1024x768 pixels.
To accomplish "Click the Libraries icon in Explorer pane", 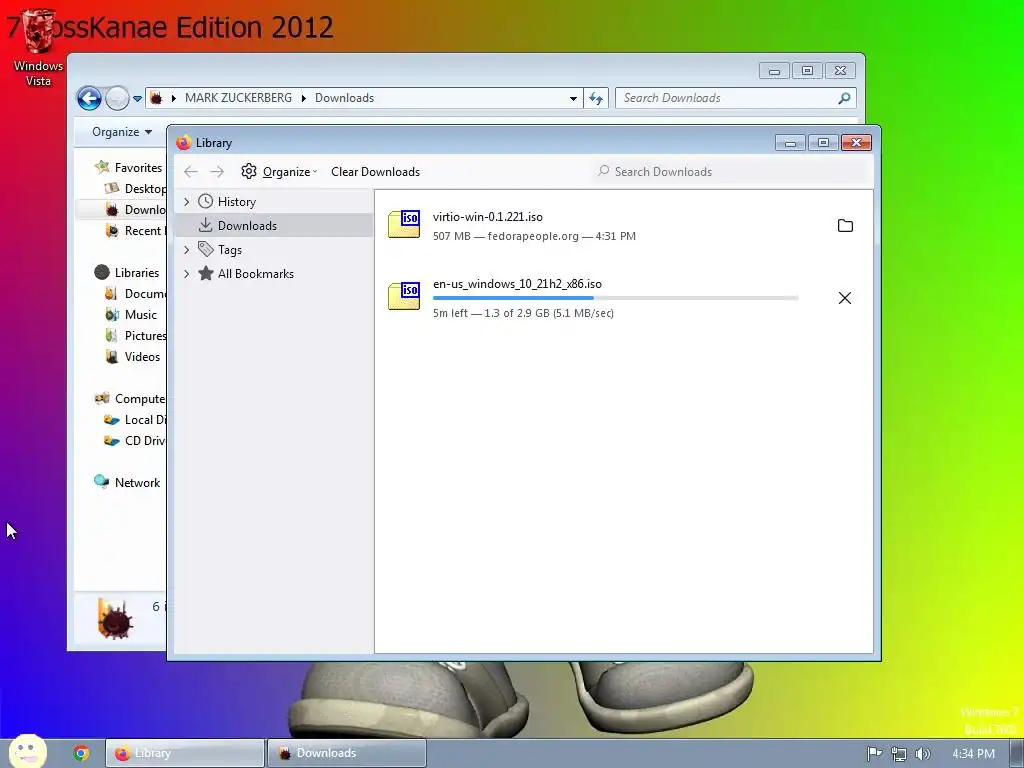I will coord(101,272).
